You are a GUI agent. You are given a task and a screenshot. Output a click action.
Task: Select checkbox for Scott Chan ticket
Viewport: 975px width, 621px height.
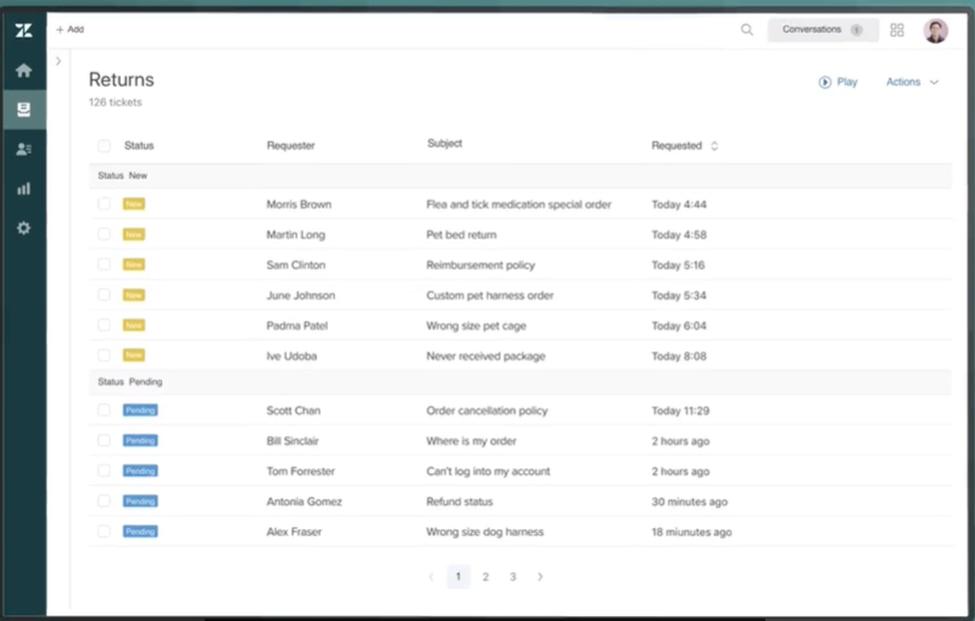click(x=104, y=410)
